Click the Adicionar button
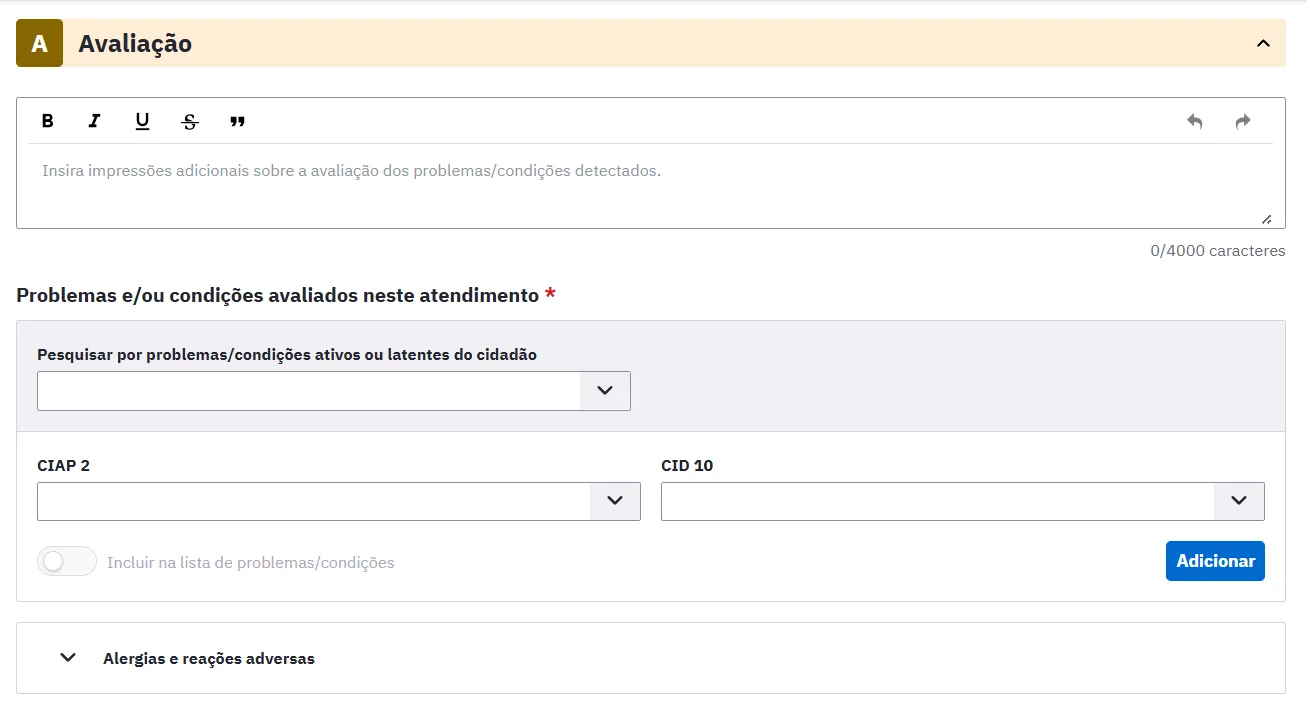1307x712 pixels. pos(1215,561)
